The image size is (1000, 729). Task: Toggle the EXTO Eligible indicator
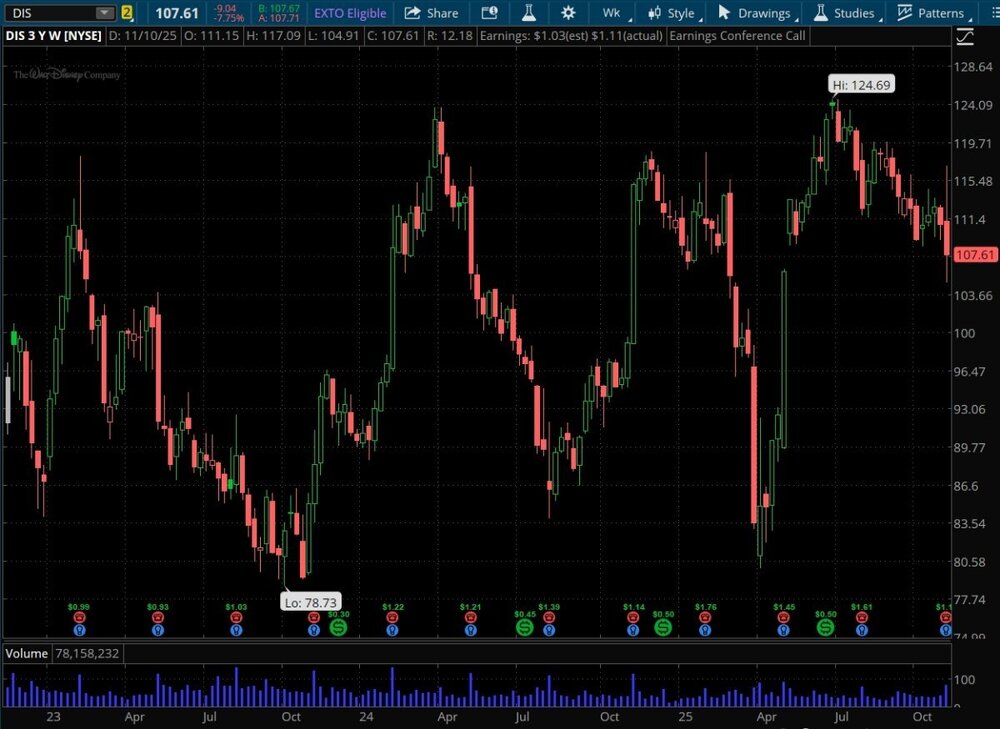point(350,13)
